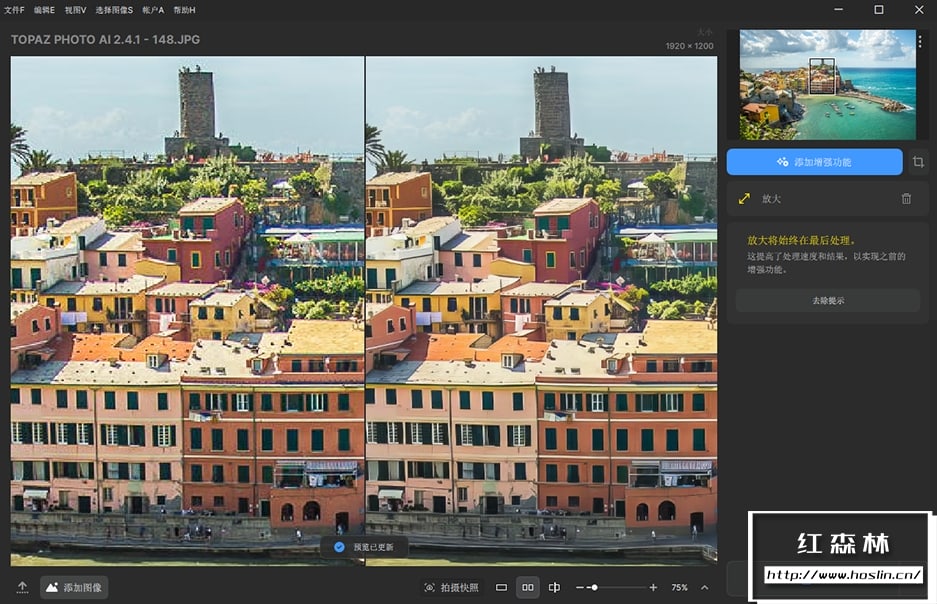Screen dimensions: 937x604
Task: Click the zoom out minus icon
Action: tap(580, 587)
